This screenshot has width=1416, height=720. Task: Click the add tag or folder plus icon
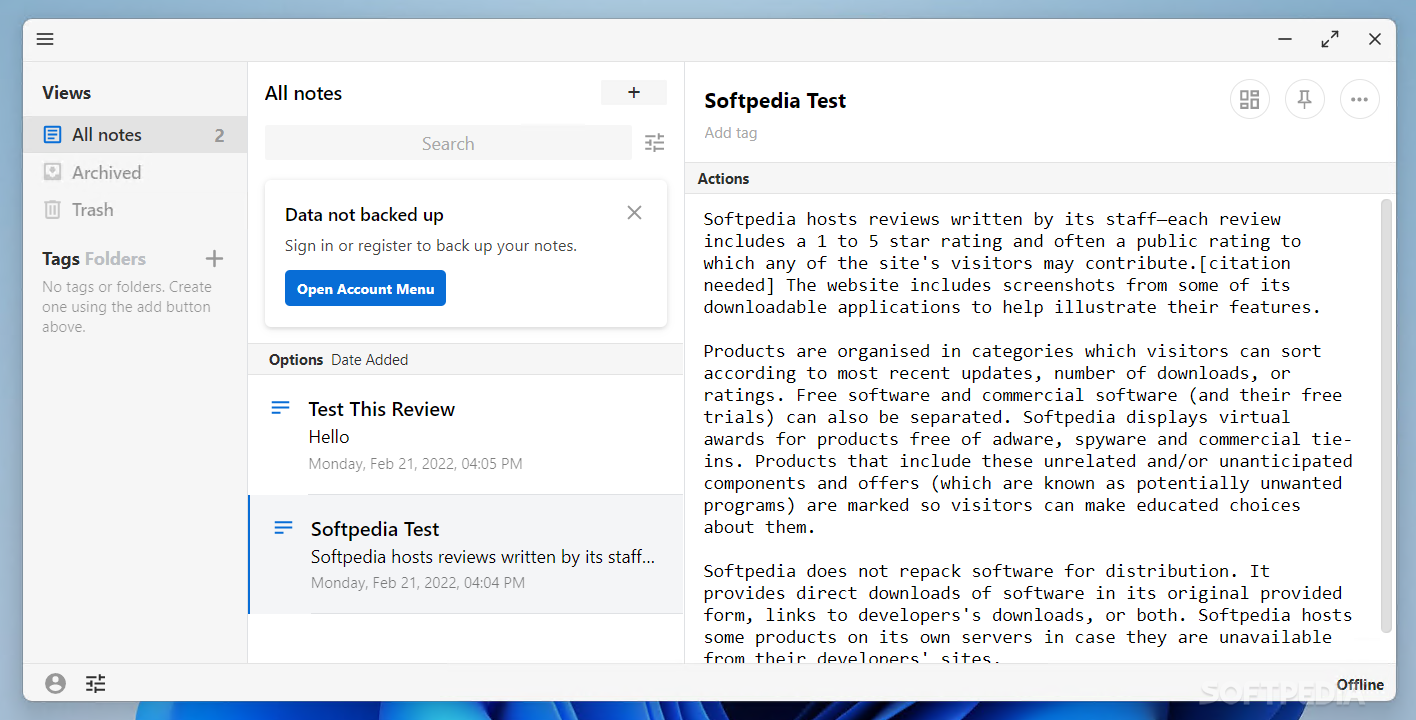coord(214,259)
